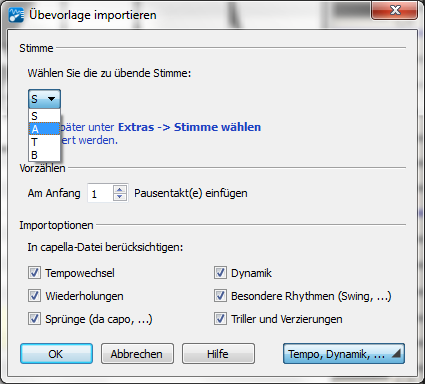Click the Abbrechen button
425x384 pixels.
[137, 354]
